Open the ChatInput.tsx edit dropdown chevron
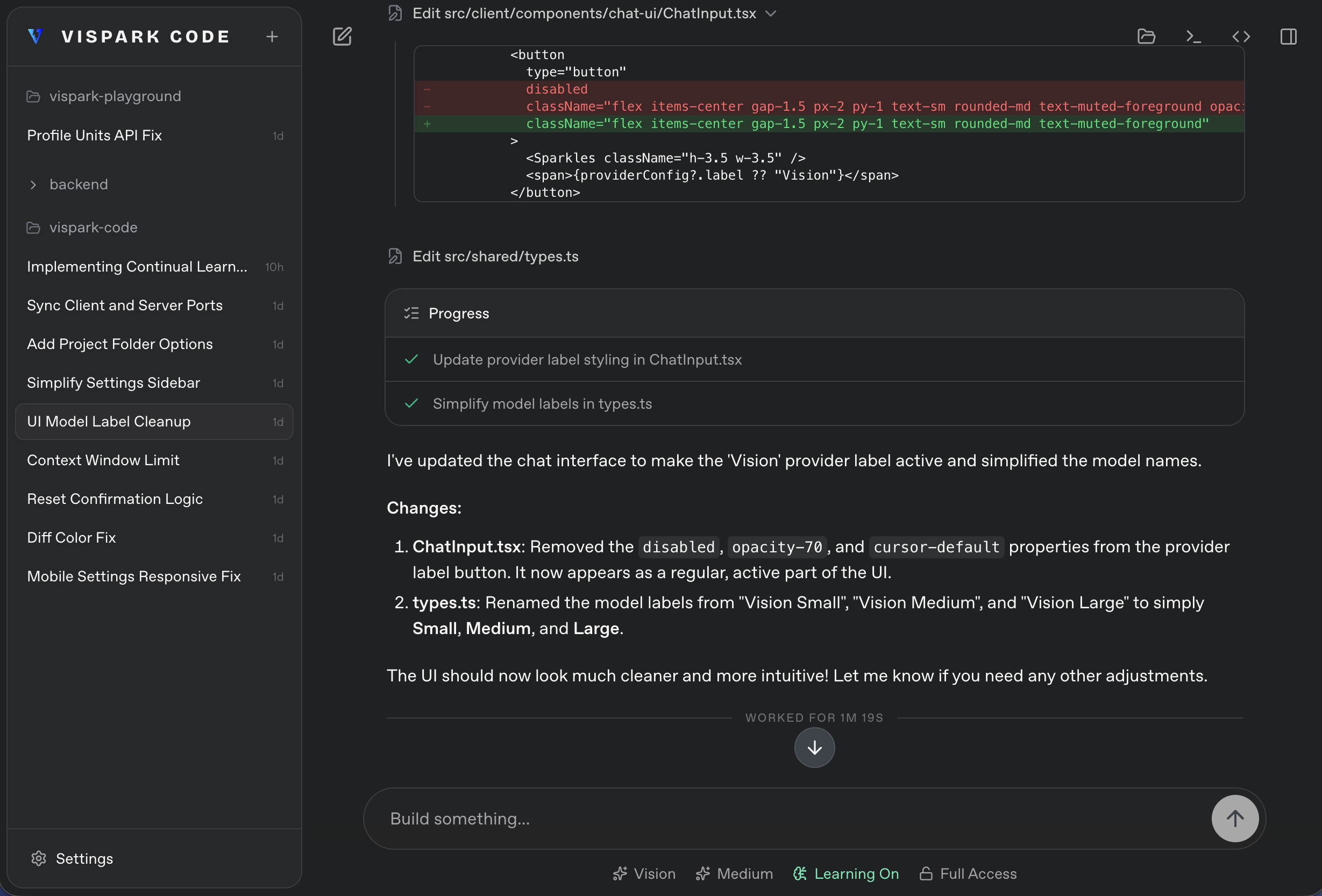The height and width of the screenshot is (896, 1322). [x=771, y=13]
